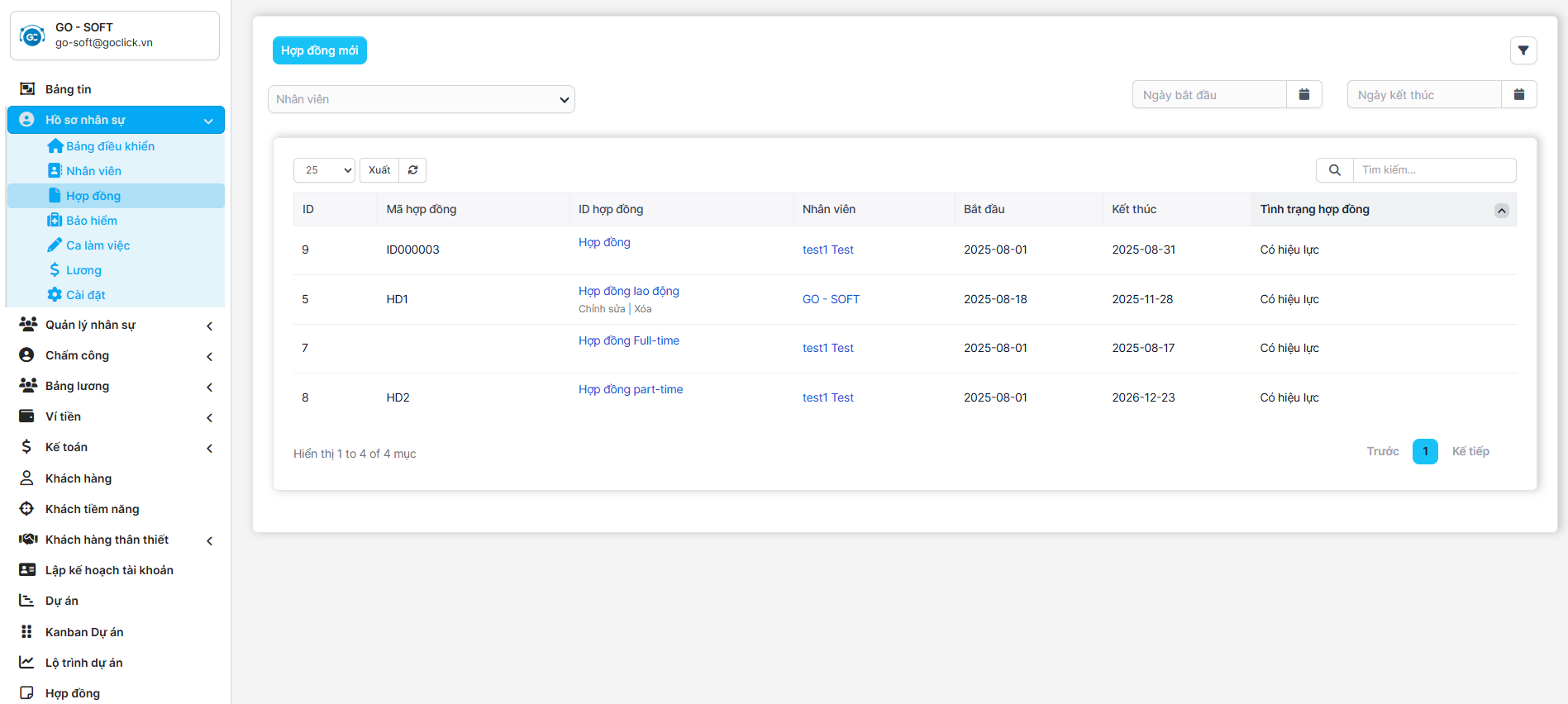
Task: Open Kanban Dự án in sidebar
Action: tap(83, 632)
